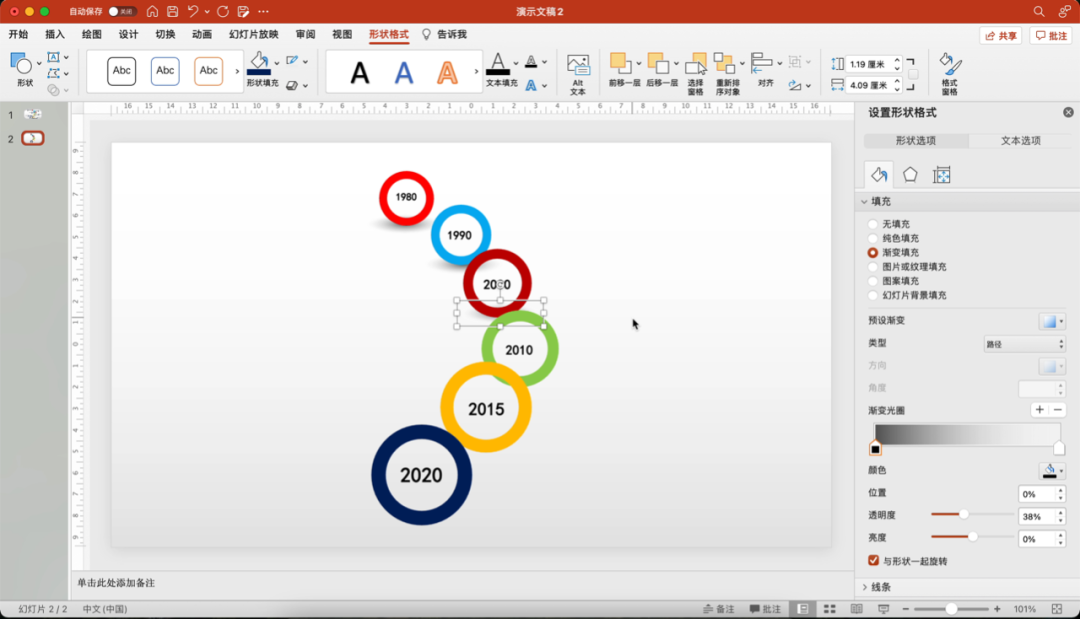
Task: Apply the orange WordArt A style
Action: [448, 72]
